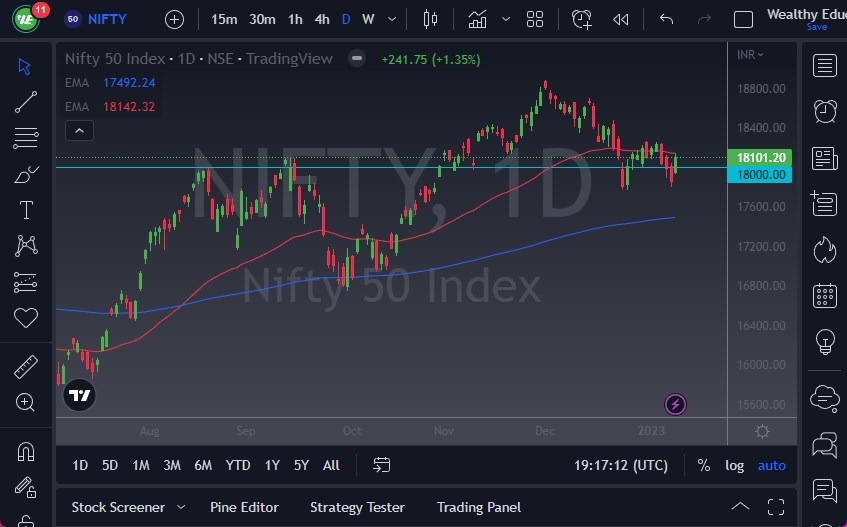Toggle magnet mode for drawings
The height and width of the screenshot is (527, 847).
25,451
